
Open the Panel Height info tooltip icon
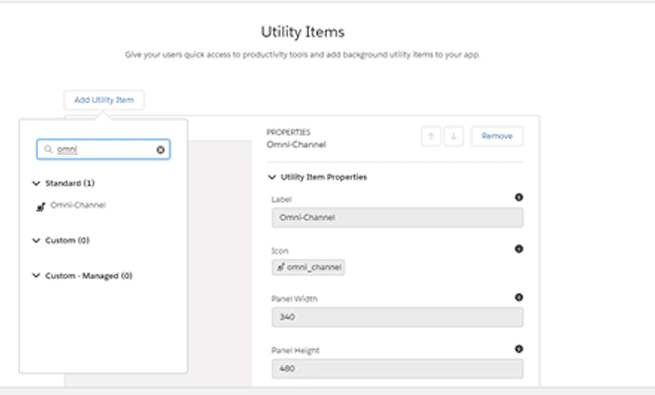click(x=519, y=349)
